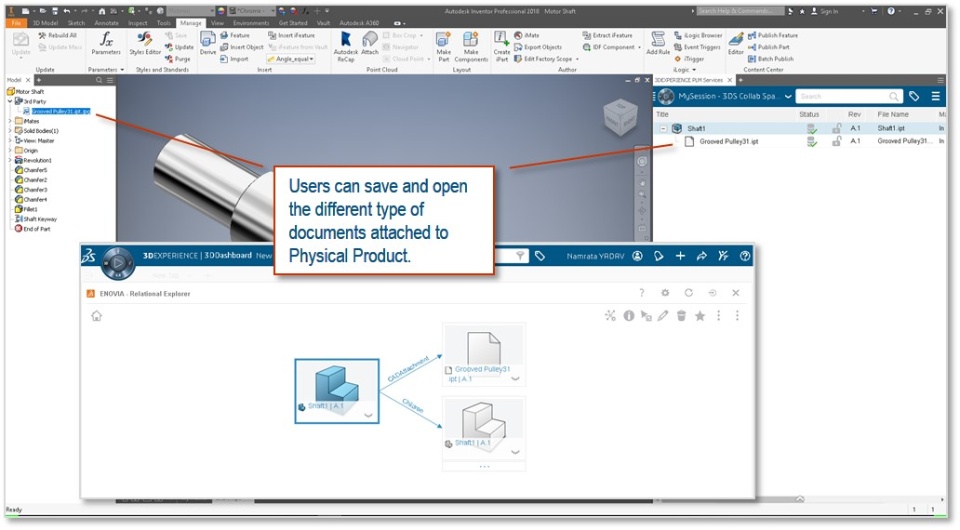
Task: Click Insert Object
Action: (x=242, y=47)
